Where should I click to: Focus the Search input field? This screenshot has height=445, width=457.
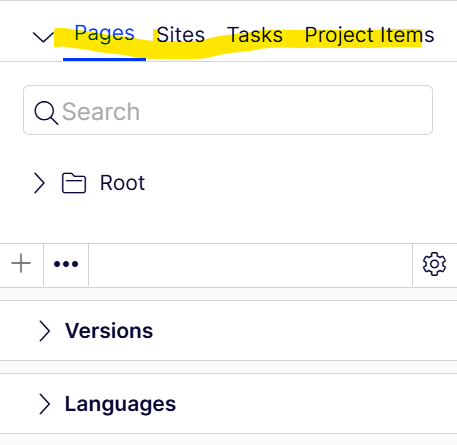[228, 110]
